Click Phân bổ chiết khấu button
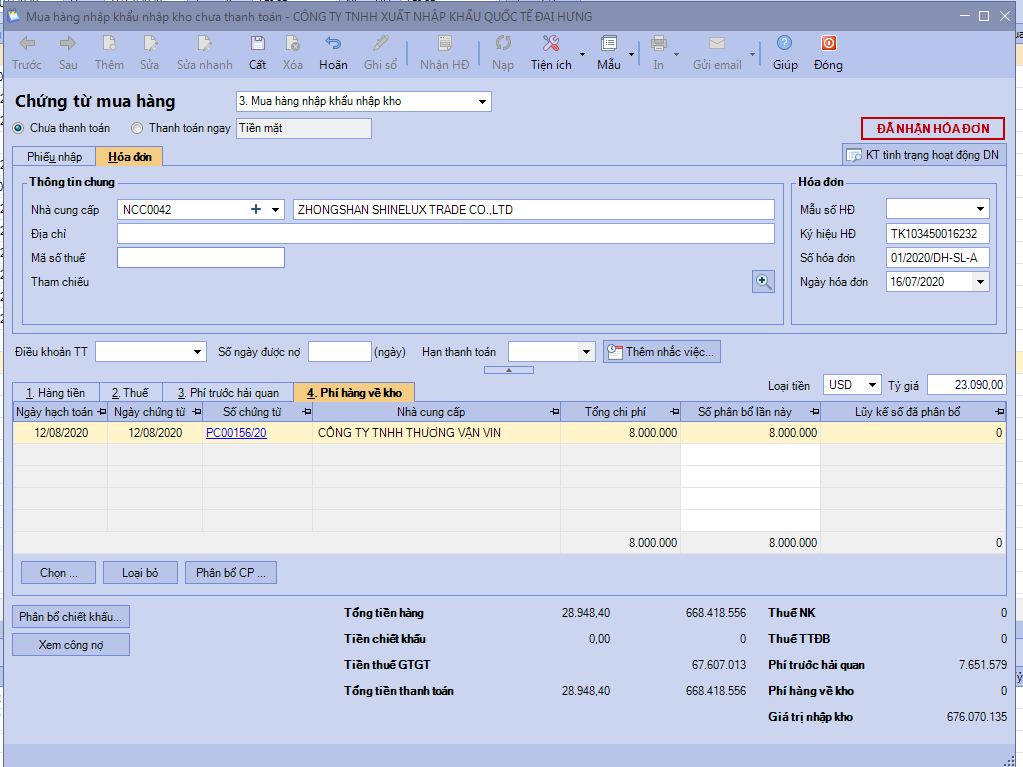 point(70,616)
